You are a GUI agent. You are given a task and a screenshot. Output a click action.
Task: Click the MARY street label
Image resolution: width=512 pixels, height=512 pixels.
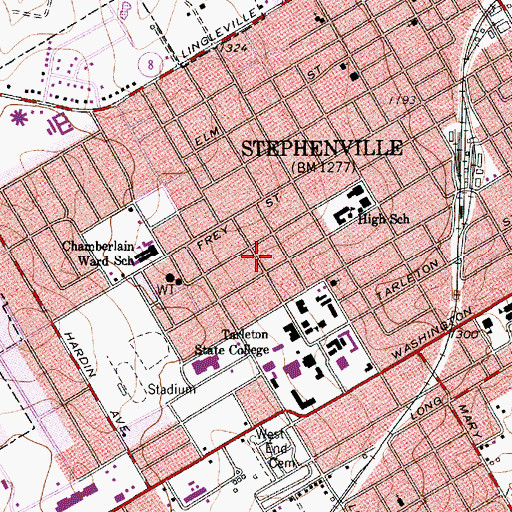click(x=470, y=421)
